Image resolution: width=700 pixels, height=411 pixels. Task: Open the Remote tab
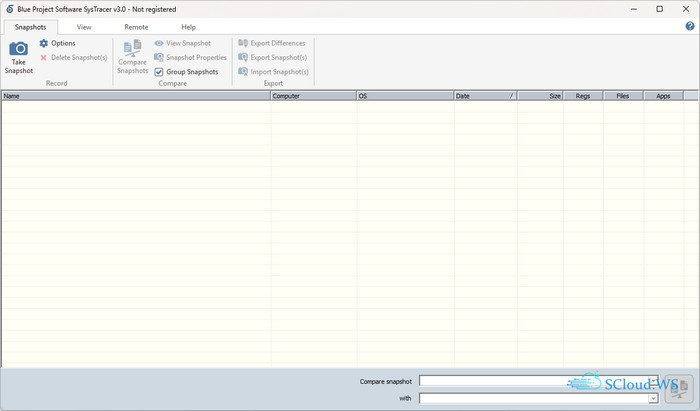[x=136, y=27]
